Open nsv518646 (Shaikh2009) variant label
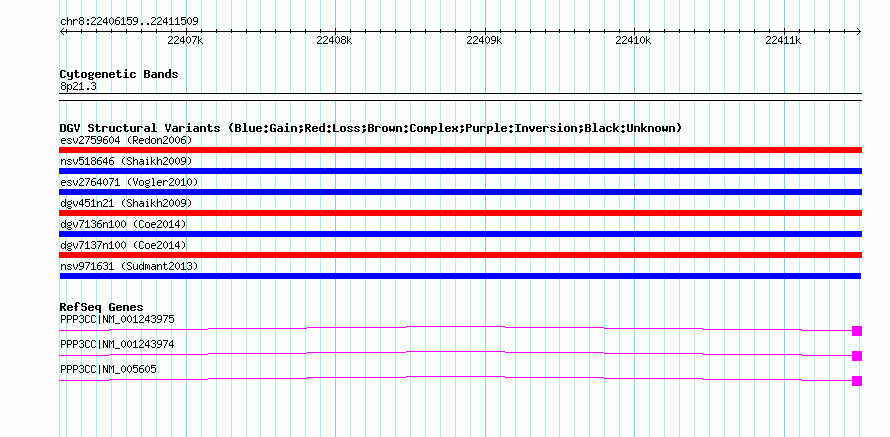Screen dimensions: 890x437 click(x=126, y=161)
